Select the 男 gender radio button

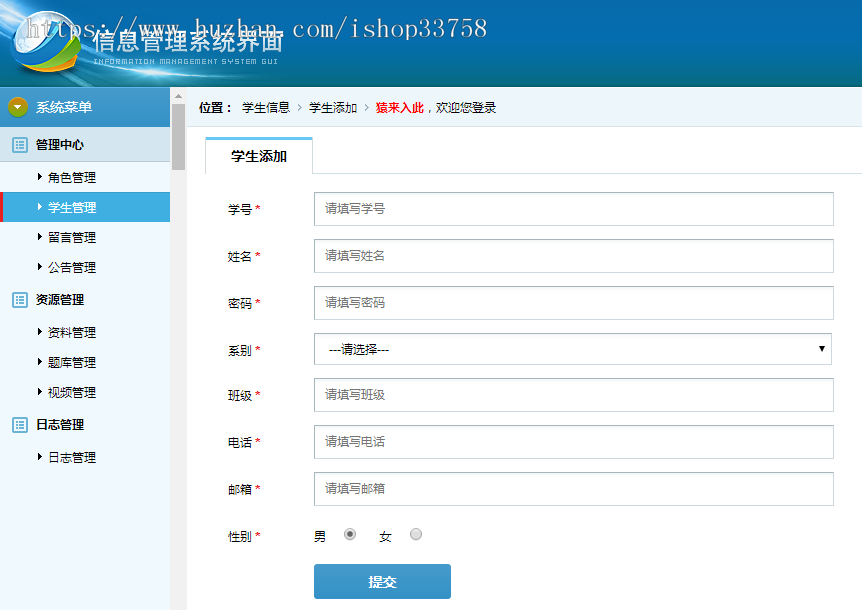(x=349, y=534)
